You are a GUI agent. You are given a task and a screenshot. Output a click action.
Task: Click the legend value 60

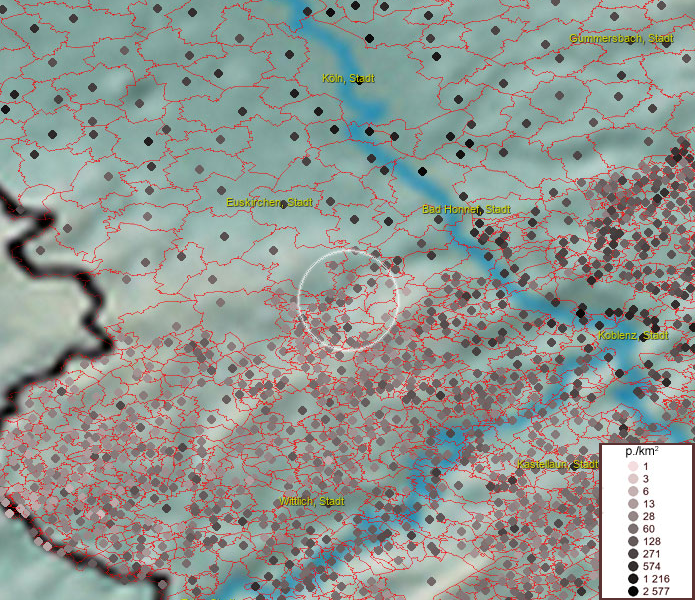coord(648,529)
